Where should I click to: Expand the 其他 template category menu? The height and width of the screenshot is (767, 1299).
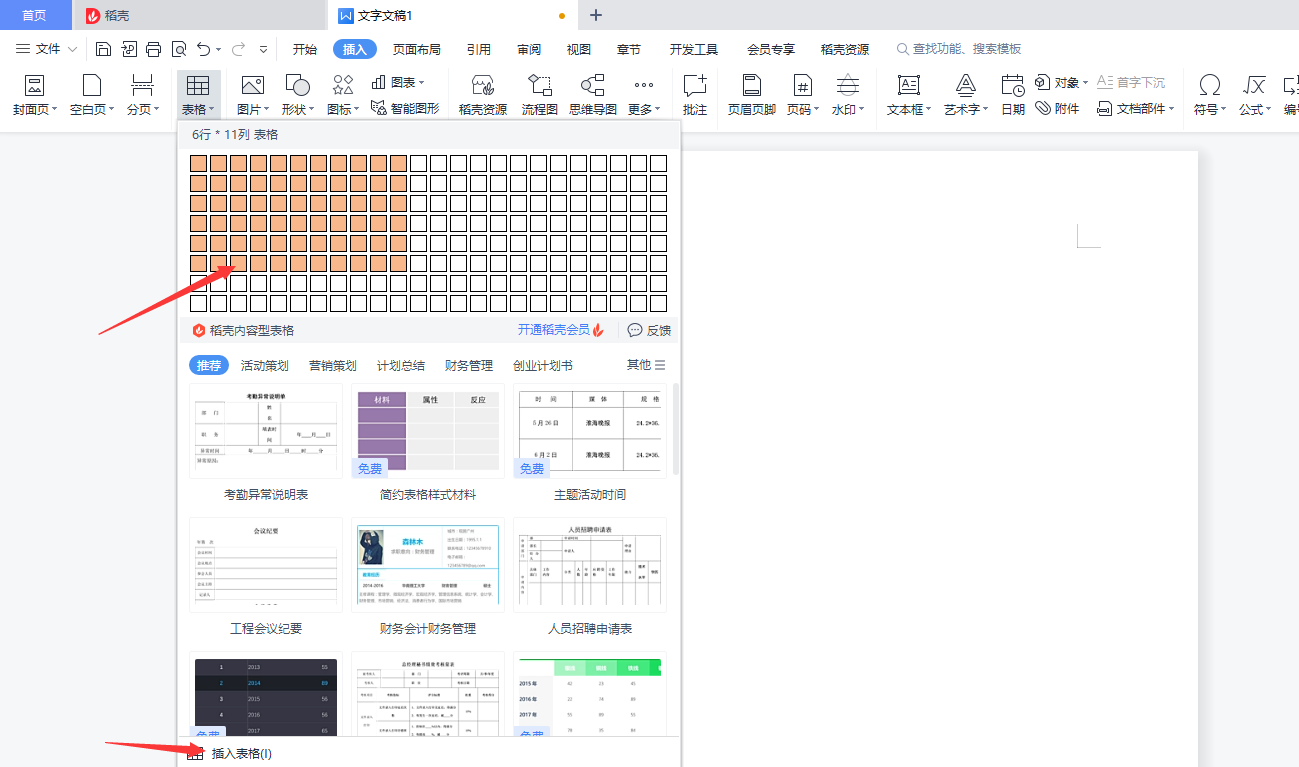click(637, 364)
